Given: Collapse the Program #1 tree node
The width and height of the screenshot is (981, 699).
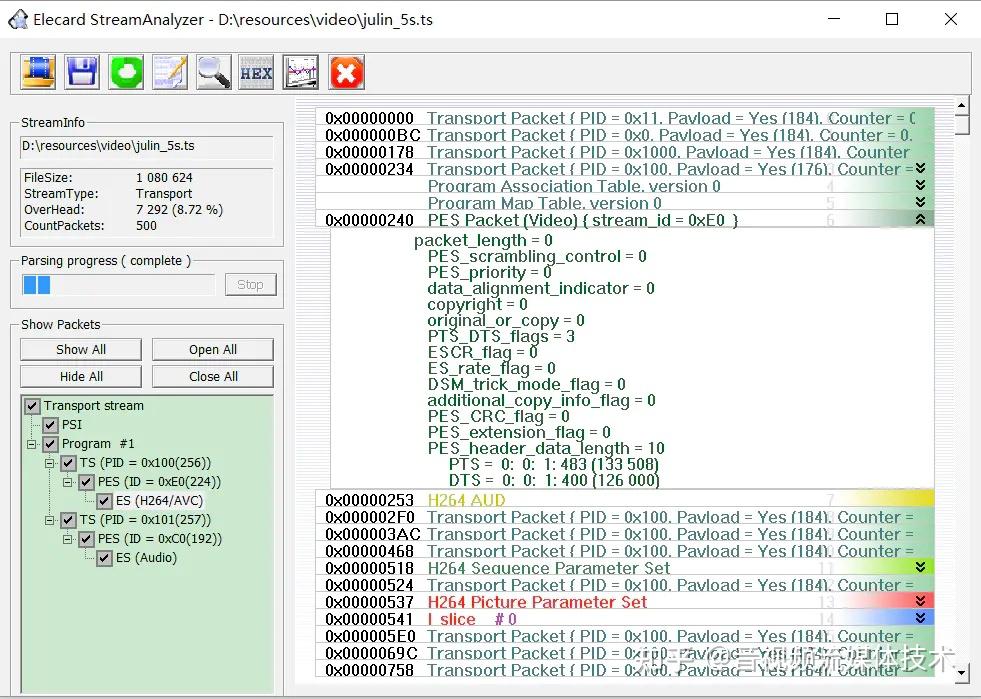Looking at the screenshot, I should pos(32,444).
